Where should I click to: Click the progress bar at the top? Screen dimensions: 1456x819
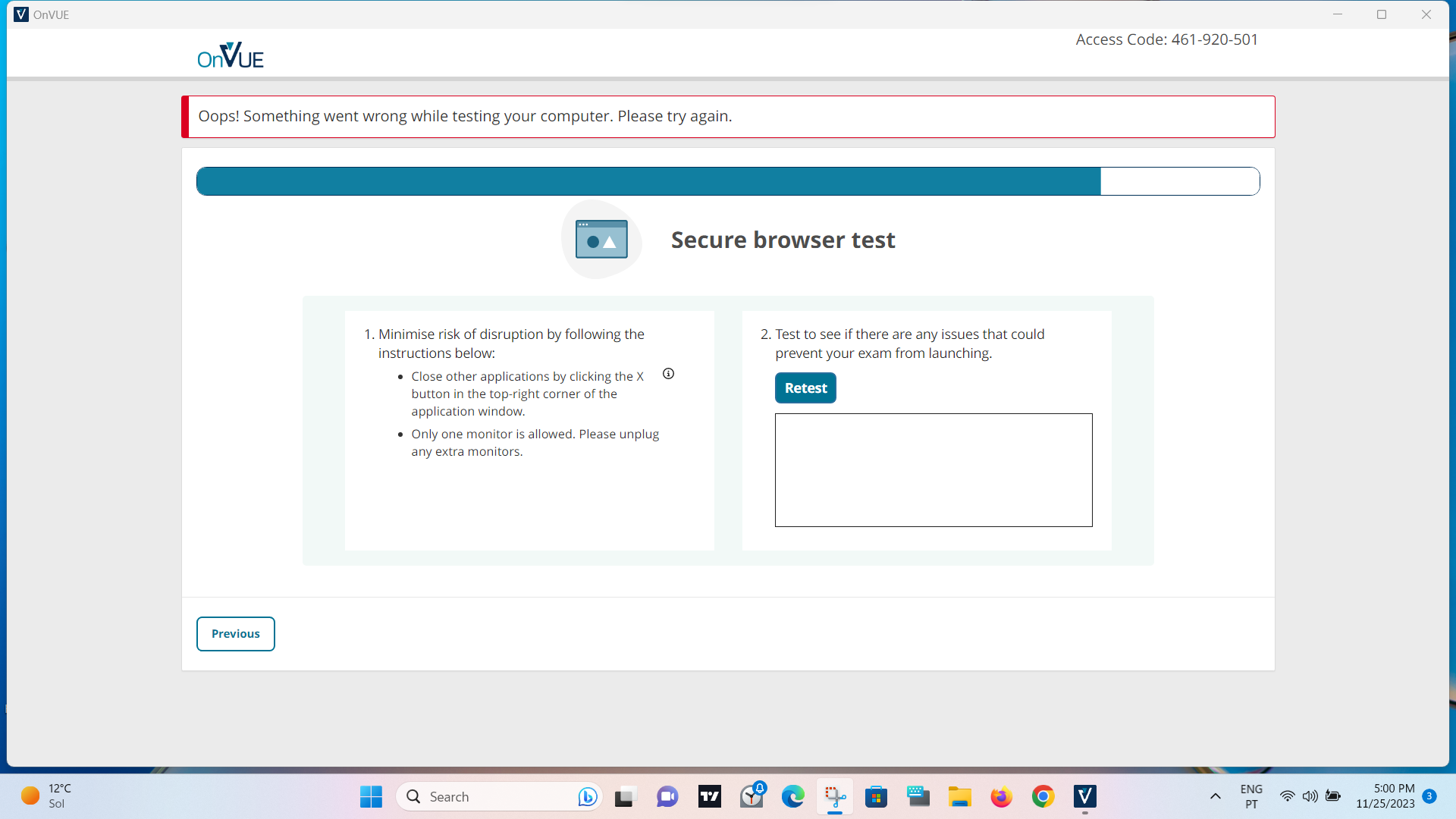727,181
